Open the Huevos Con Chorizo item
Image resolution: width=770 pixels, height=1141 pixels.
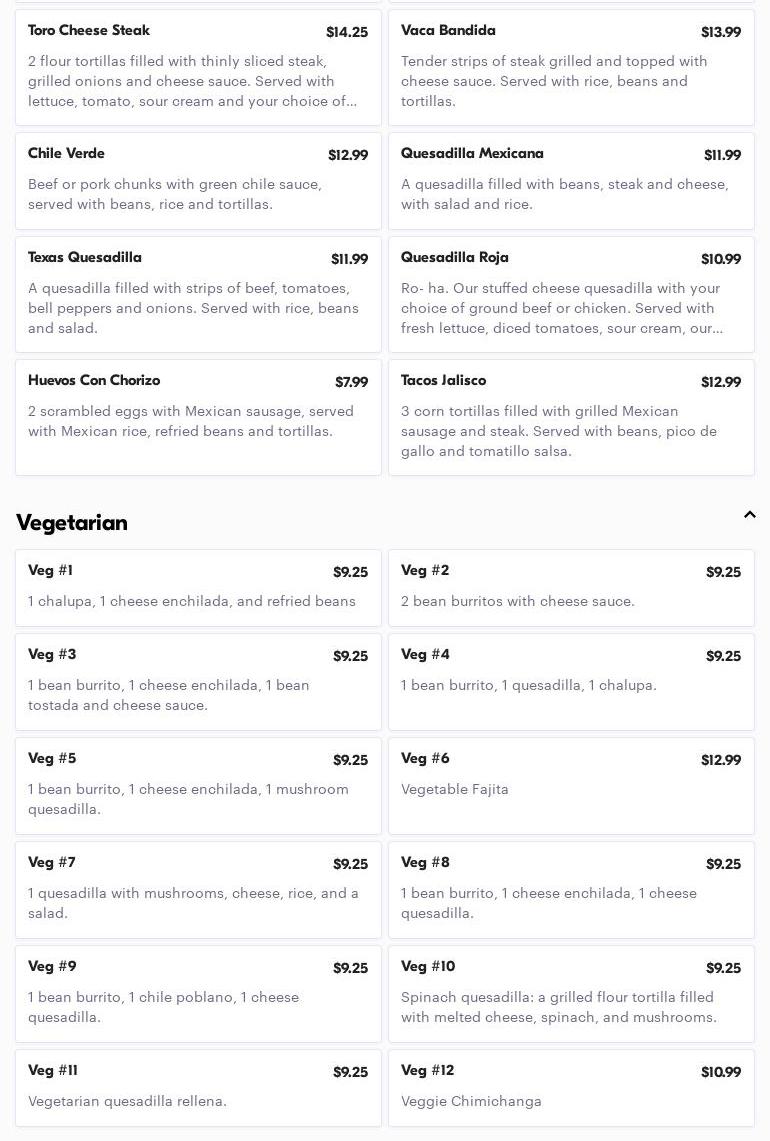[x=198, y=417]
